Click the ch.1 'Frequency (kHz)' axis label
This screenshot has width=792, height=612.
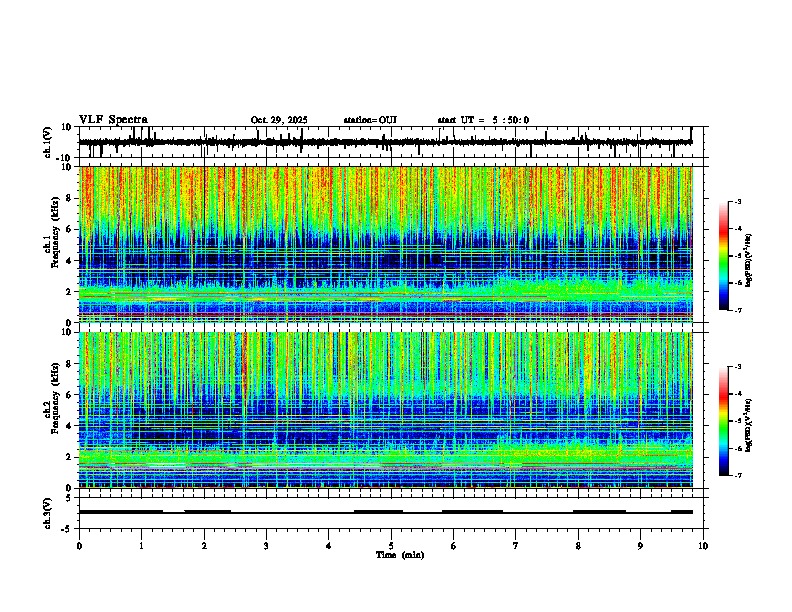55,232
